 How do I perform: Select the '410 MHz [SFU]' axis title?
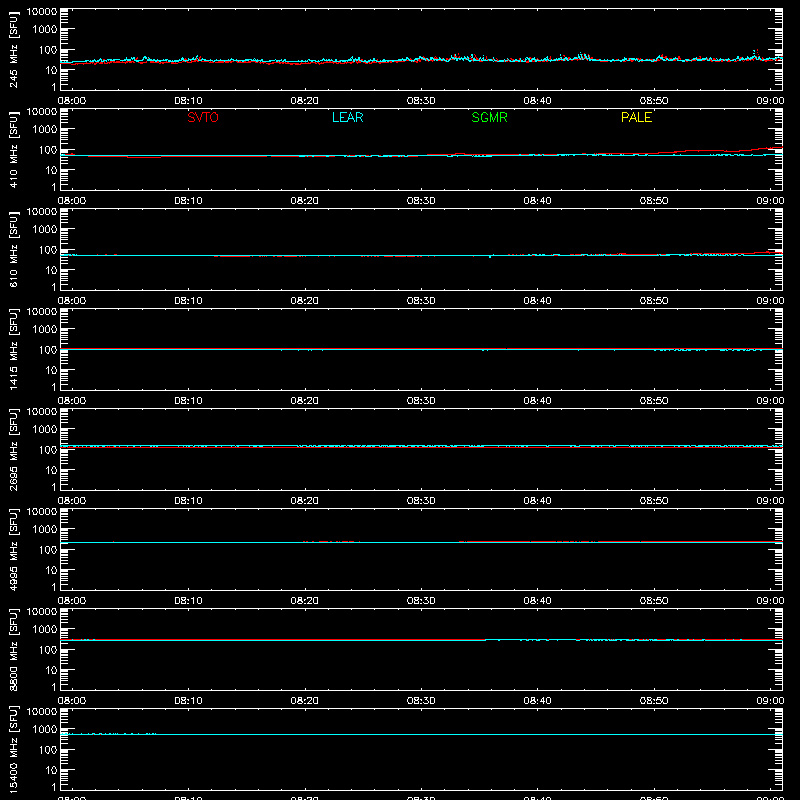13,149
